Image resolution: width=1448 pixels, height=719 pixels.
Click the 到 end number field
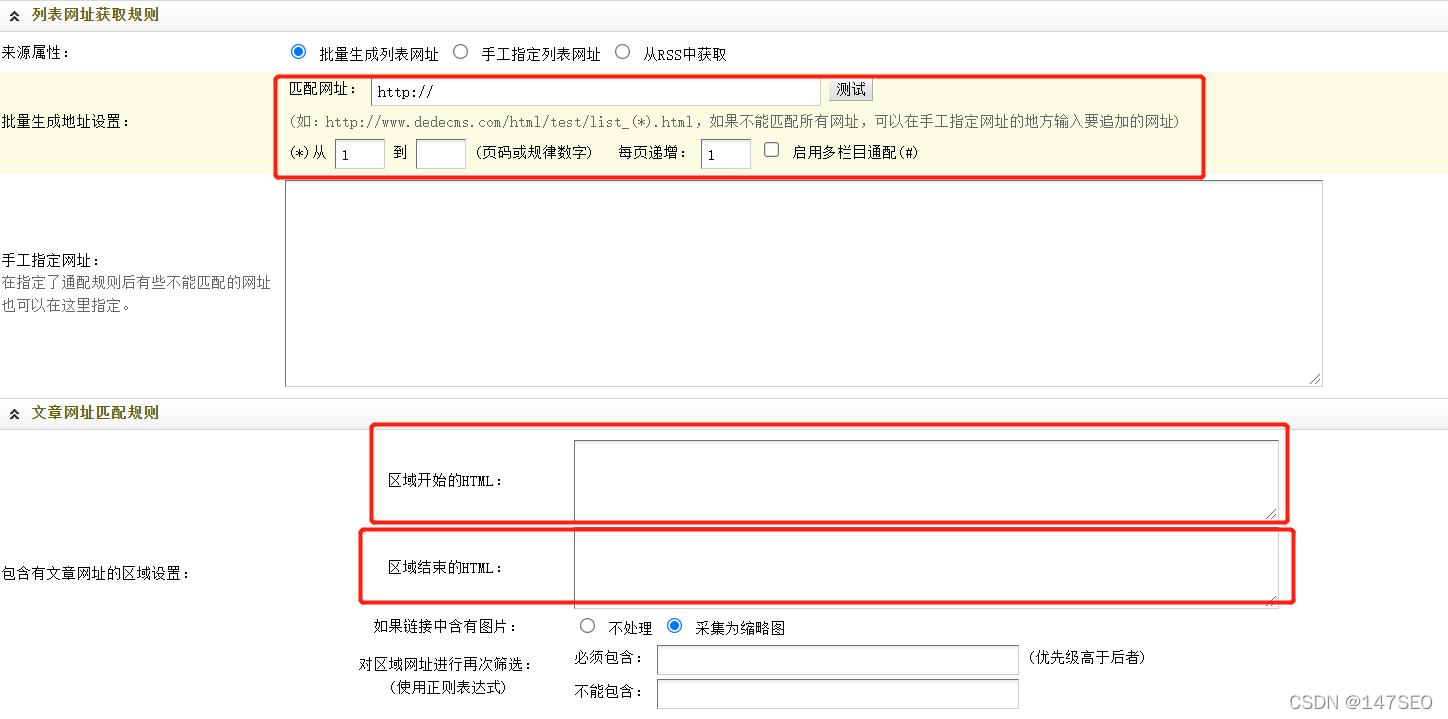[441, 154]
